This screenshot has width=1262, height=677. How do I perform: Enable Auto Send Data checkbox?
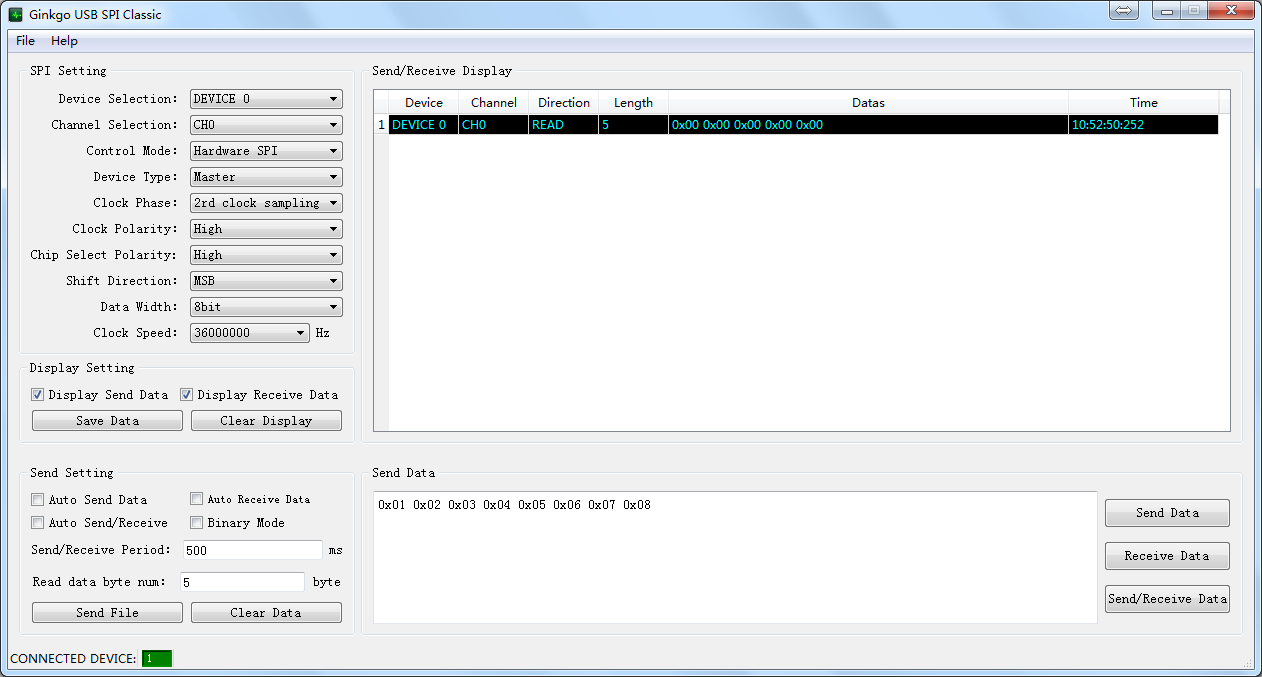(38, 499)
